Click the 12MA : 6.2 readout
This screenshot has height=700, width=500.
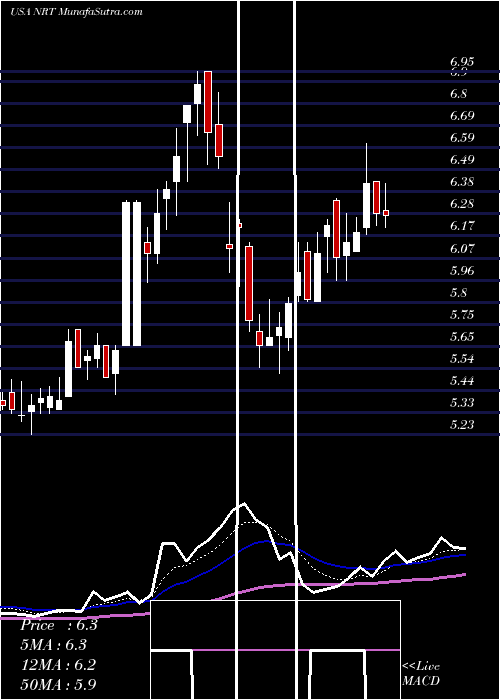(57, 665)
